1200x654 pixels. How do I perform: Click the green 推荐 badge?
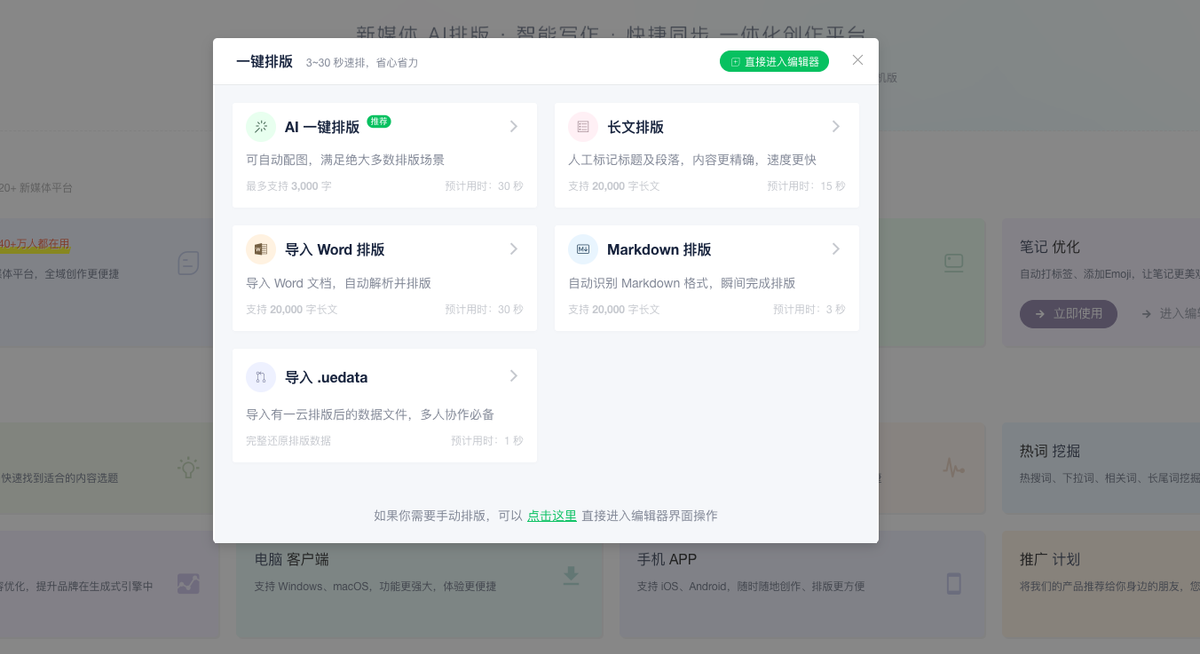coord(379,121)
